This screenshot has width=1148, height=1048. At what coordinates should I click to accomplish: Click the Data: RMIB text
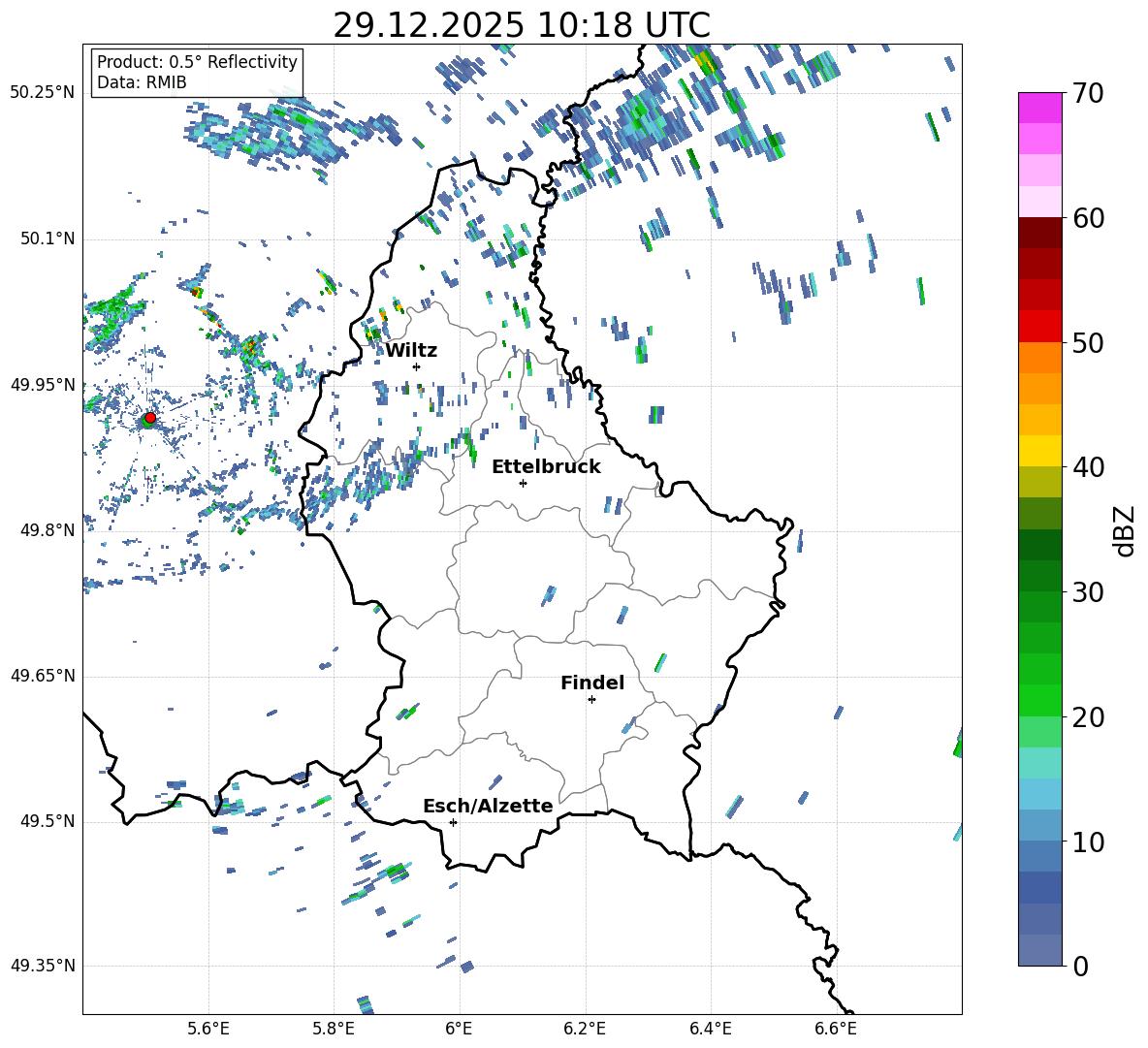click(x=142, y=82)
